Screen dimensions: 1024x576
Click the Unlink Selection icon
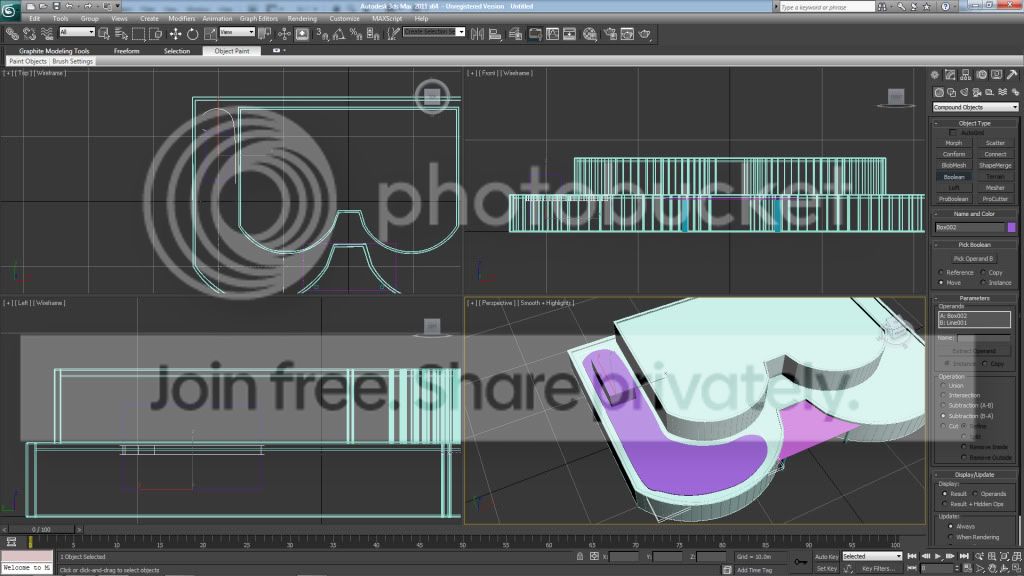[x=29, y=34]
